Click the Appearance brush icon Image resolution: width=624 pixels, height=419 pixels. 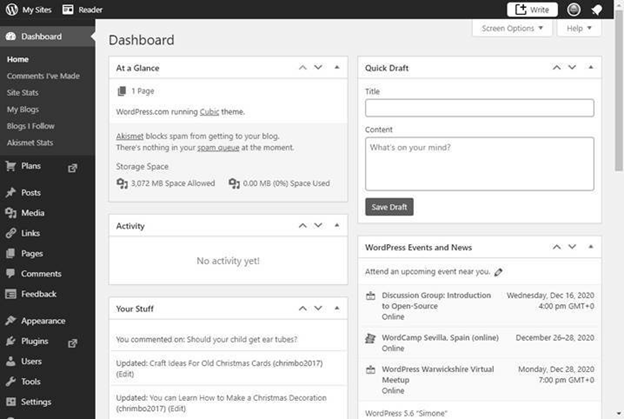[x=11, y=321]
